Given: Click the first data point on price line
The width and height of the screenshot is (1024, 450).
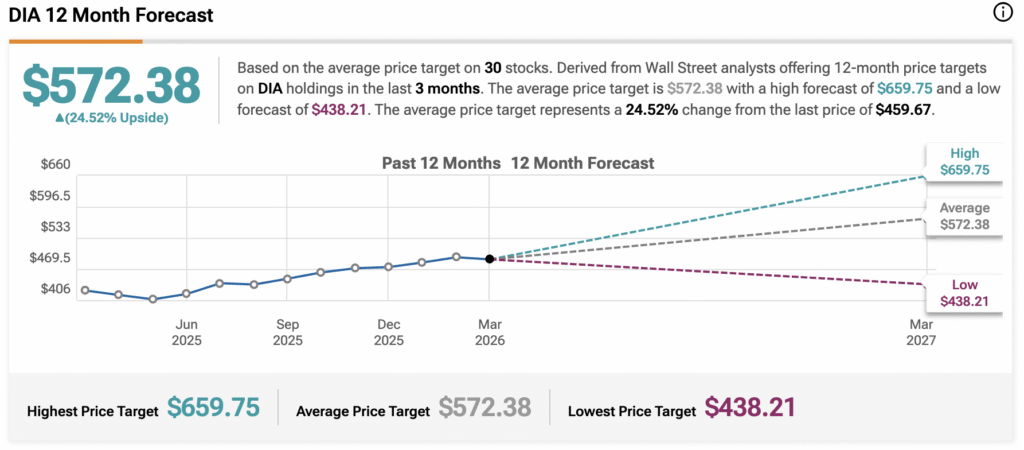Looking at the screenshot, I should coord(85,290).
